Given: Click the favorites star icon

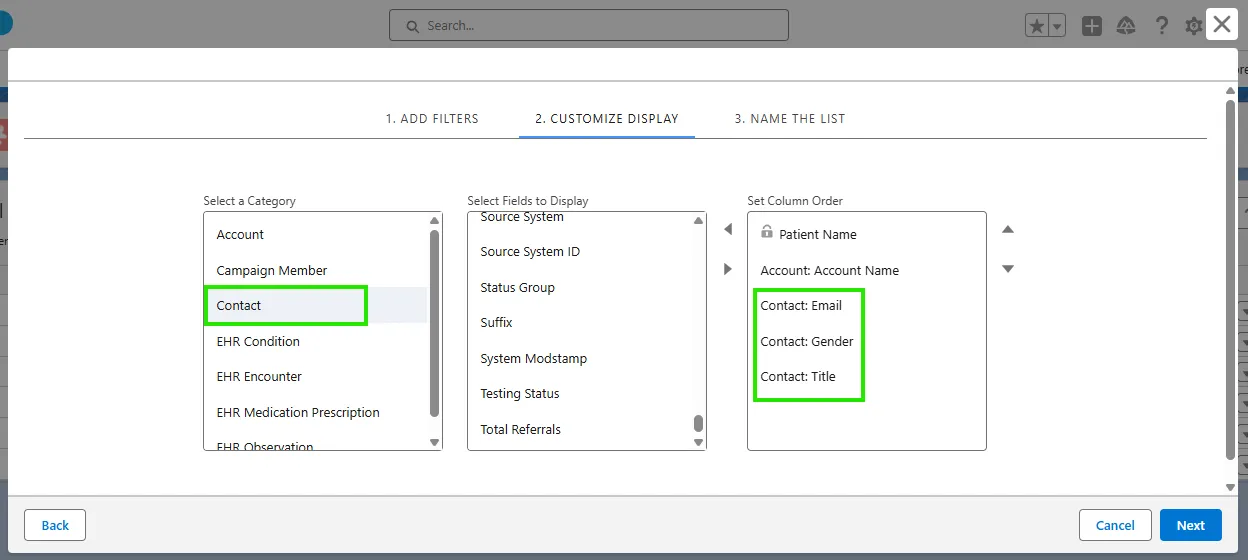Looking at the screenshot, I should [1037, 26].
